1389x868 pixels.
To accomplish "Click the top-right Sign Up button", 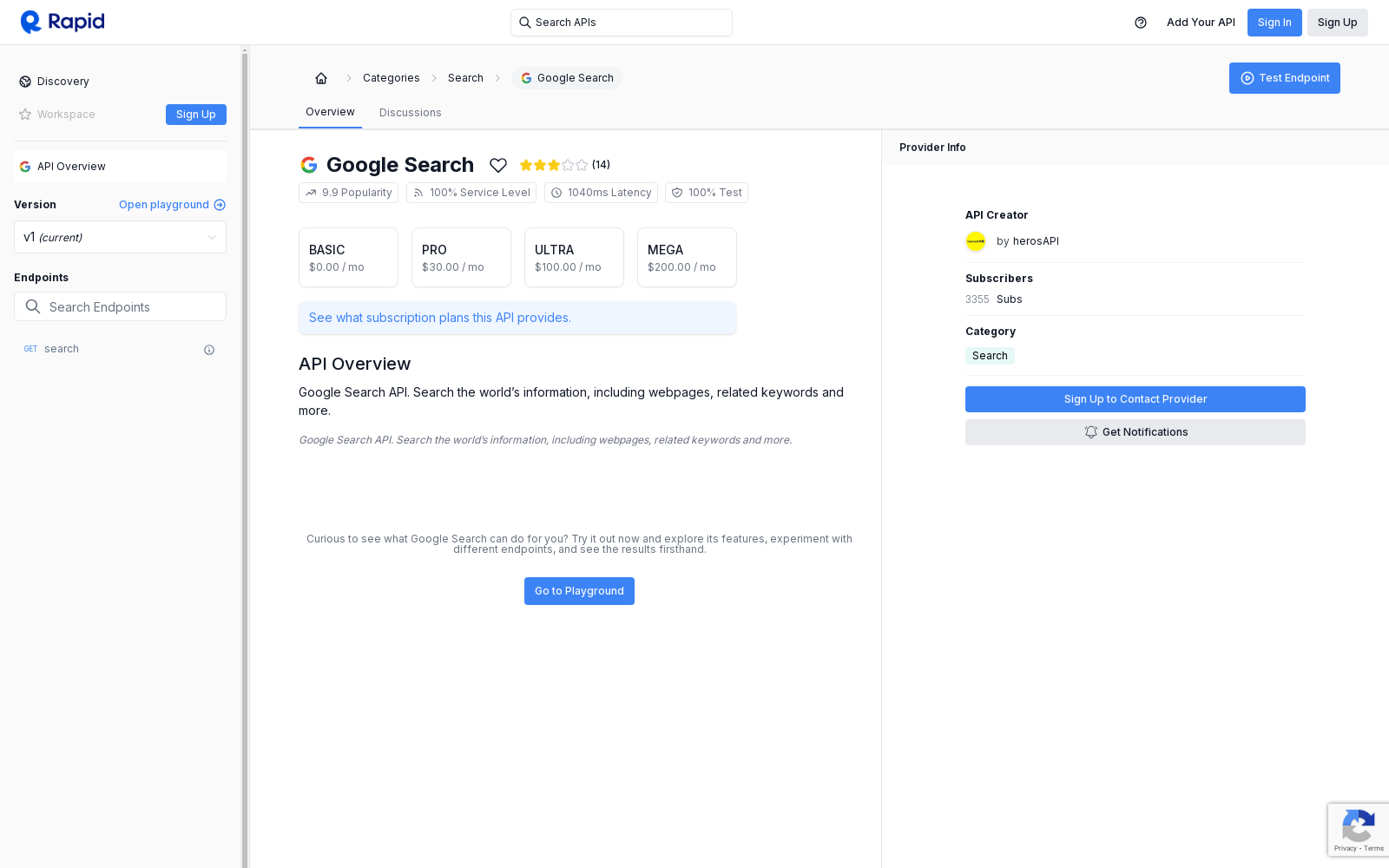I will (x=1337, y=23).
